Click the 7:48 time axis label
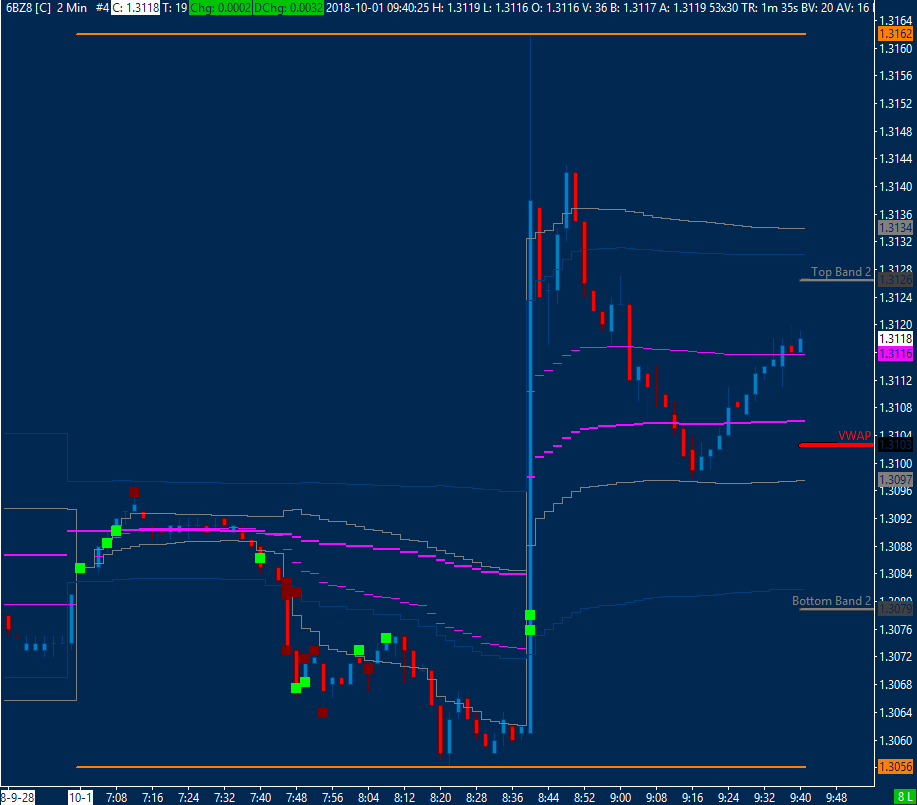Image resolution: width=917 pixels, height=805 pixels. click(297, 797)
